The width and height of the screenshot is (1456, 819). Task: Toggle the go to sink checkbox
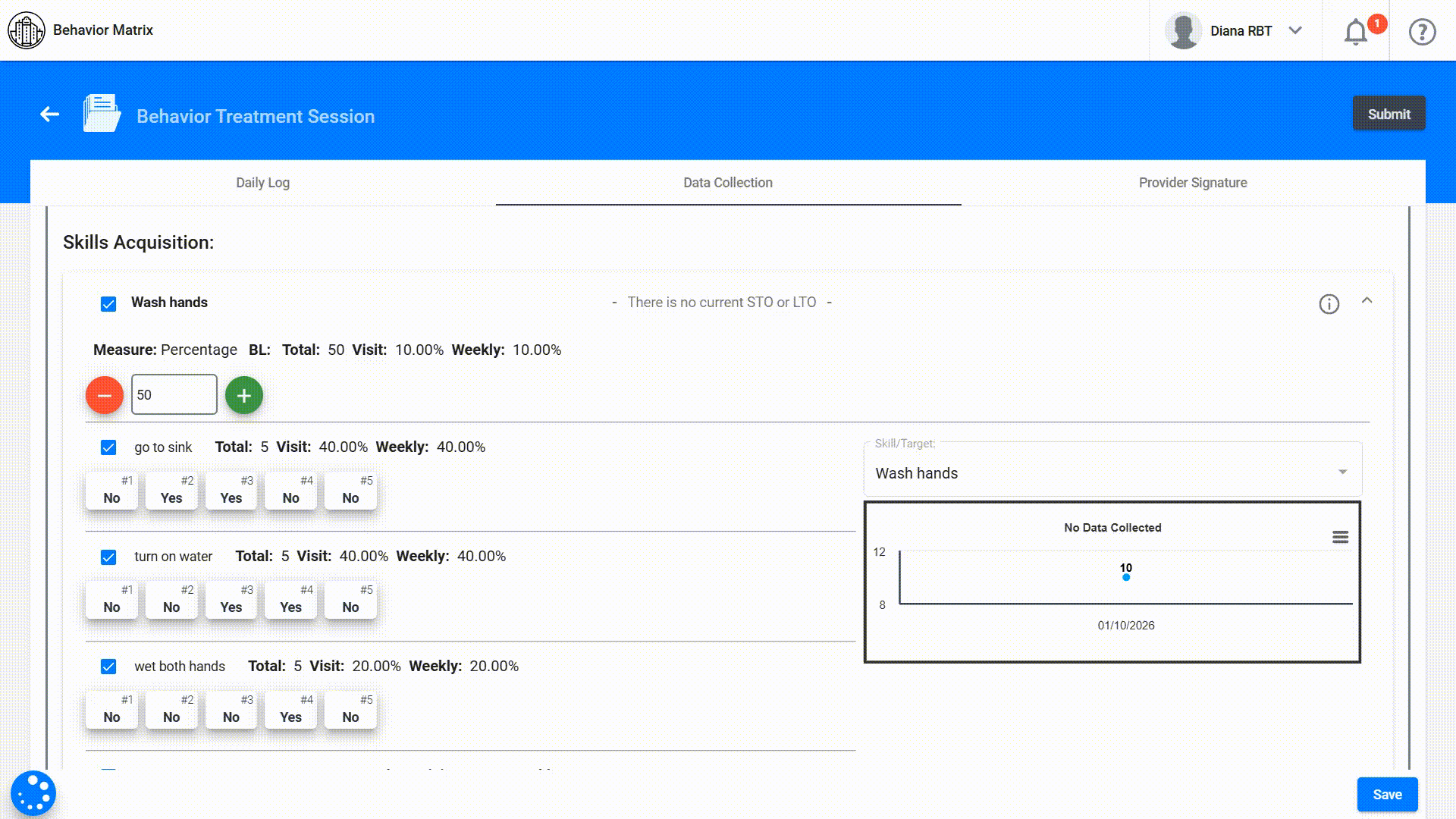click(108, 447)
